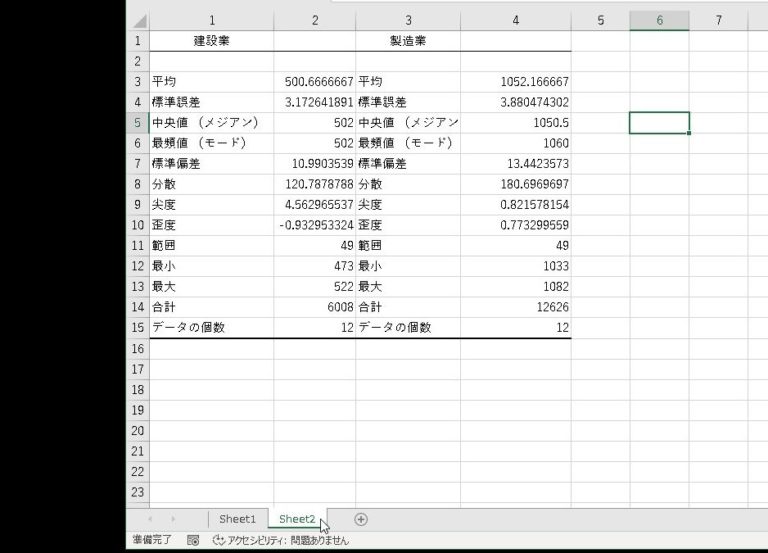The width and height of the screenshot is (768, 553).
Task: Click next sheet navigation arrow
Action: pos(173,519)
